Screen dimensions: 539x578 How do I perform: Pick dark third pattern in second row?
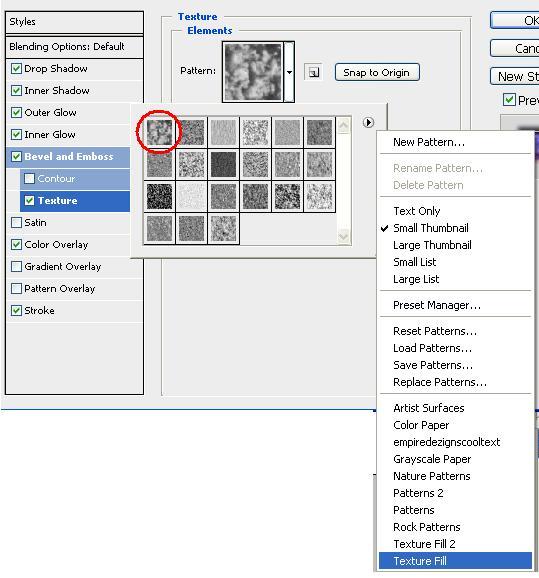click(223, 164)
